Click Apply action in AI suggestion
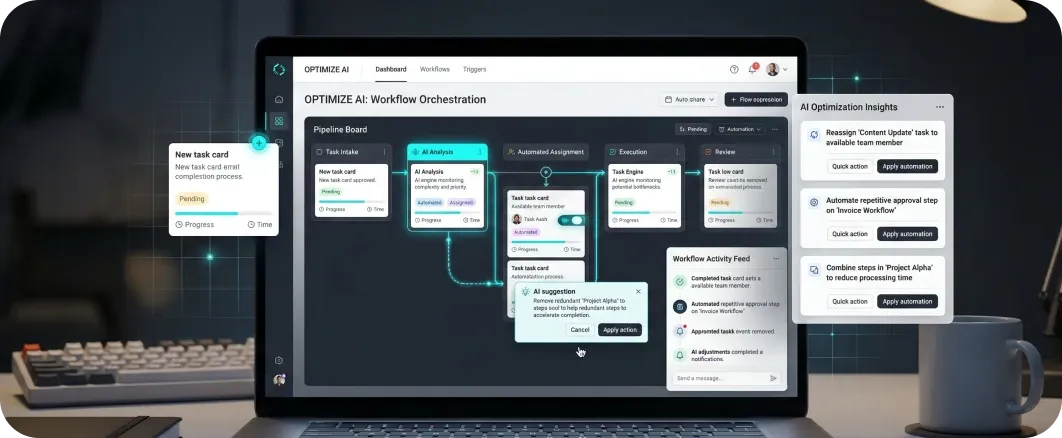The width and height of the screenshot is (1062, 438). [x=619, y=330]
